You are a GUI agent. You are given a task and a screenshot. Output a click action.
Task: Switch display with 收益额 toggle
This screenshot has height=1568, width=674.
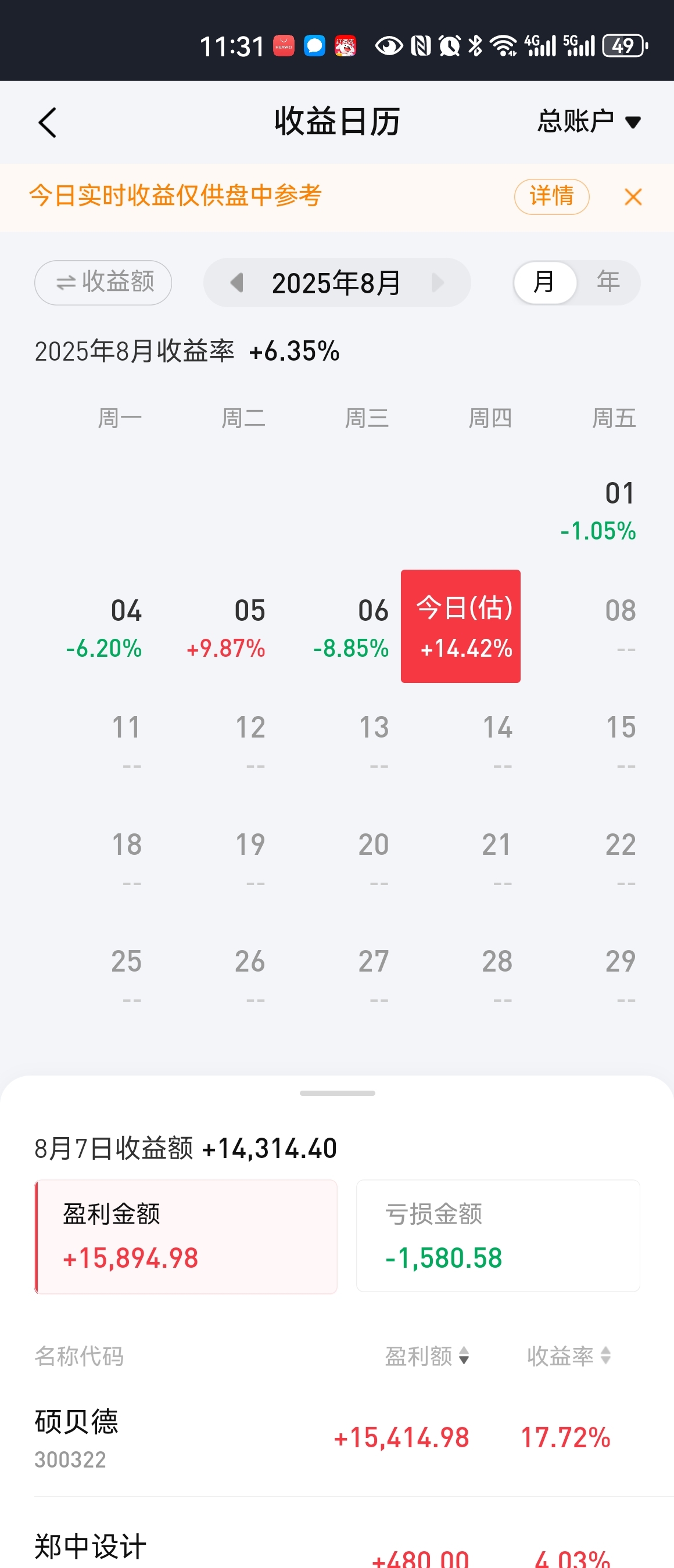(x=103, y=282)
